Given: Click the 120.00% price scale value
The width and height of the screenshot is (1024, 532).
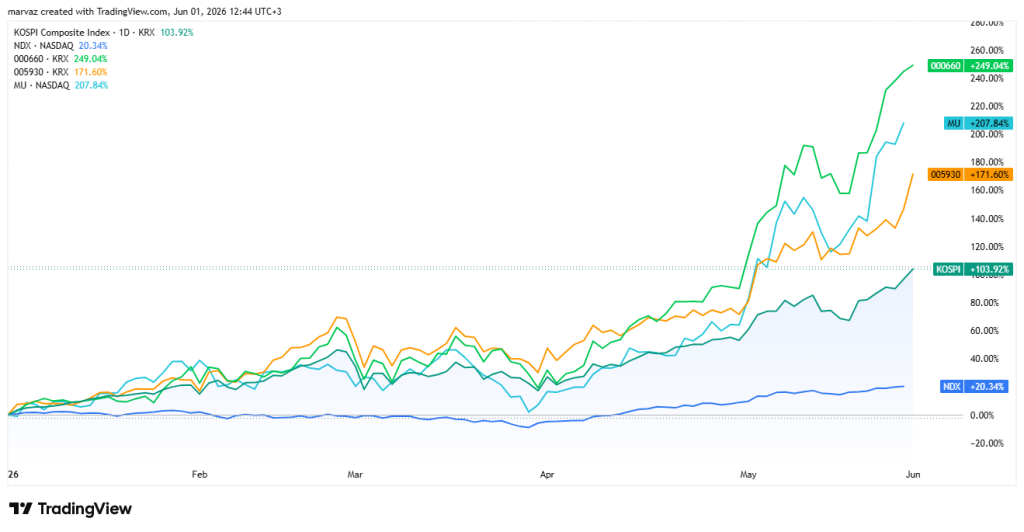Looking at the screenshot, I should tap(987, 247).
